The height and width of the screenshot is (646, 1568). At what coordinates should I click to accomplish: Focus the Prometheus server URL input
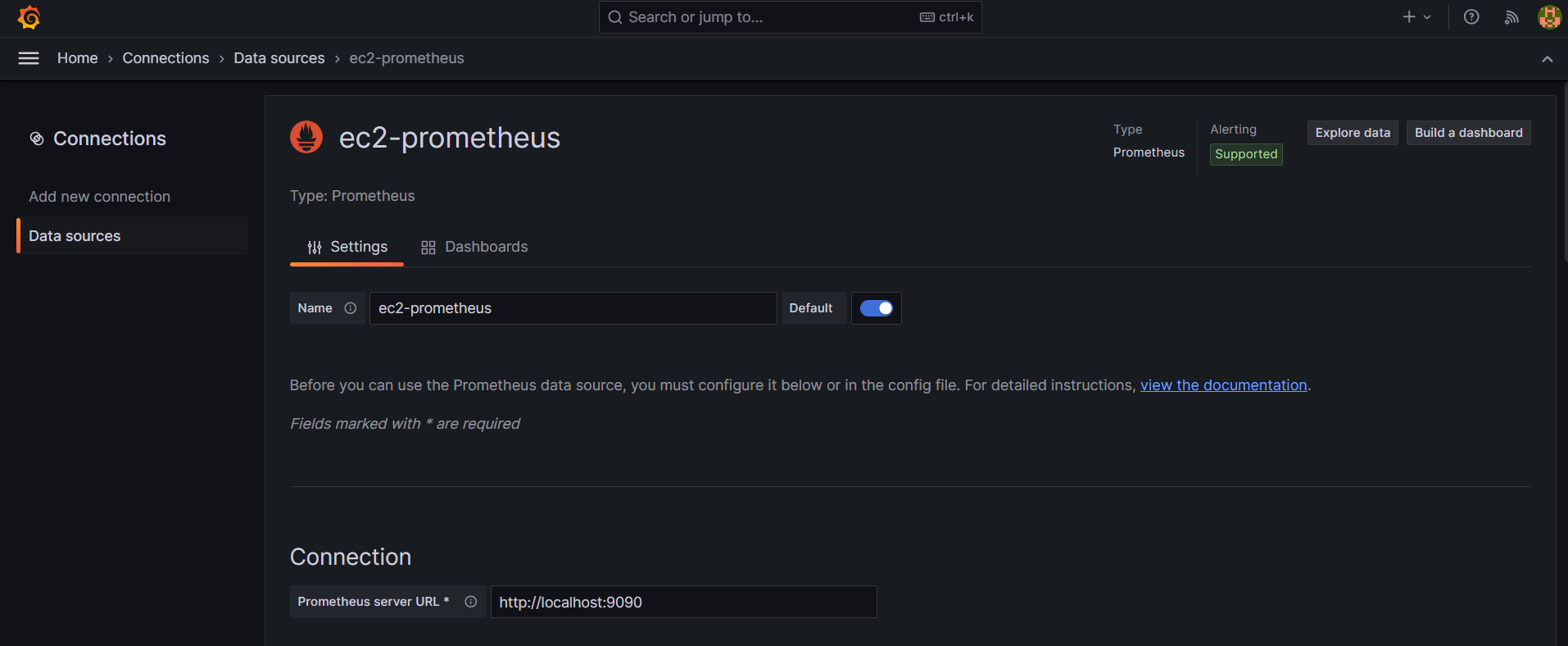point(683,602)
